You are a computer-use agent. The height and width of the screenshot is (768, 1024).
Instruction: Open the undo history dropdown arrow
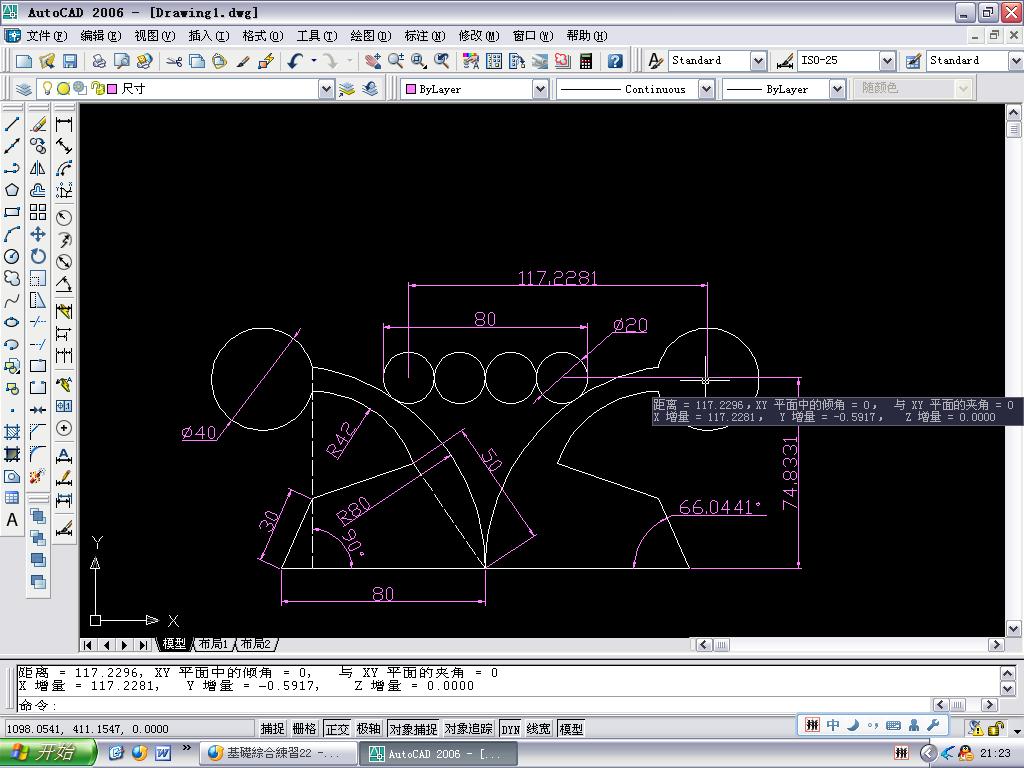(314, 61)
